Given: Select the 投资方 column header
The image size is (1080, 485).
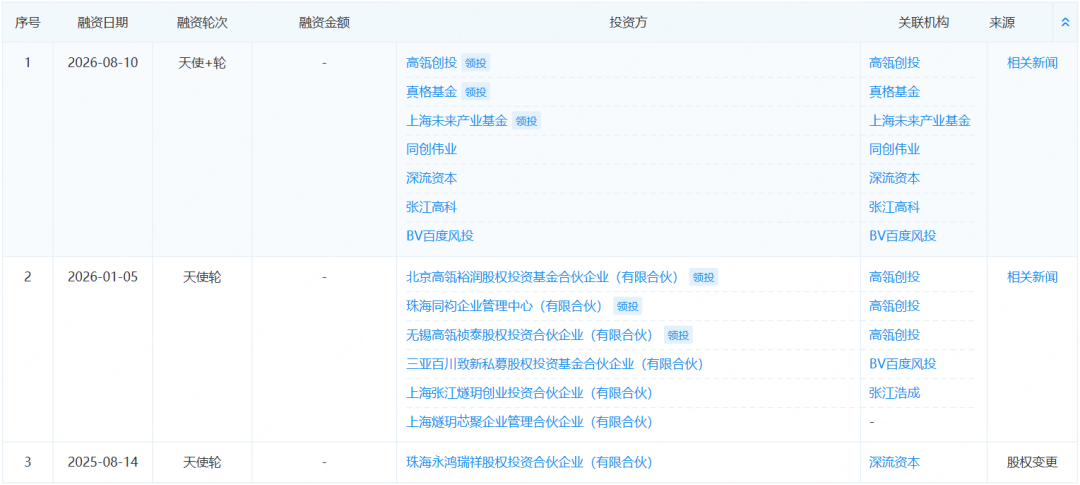Looking at the screenshot, I should coord(628,23).
